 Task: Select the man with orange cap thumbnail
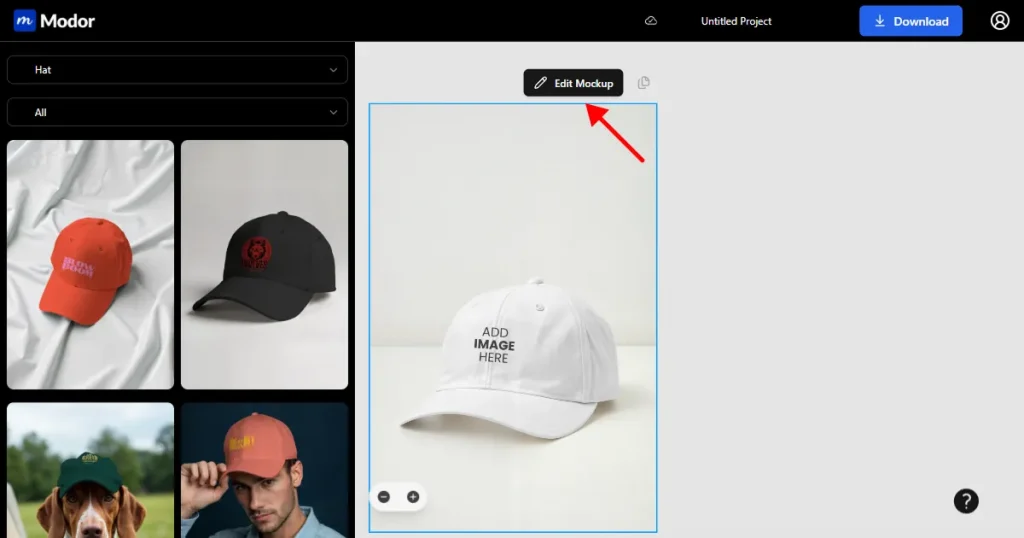click(x=264, y=470)
